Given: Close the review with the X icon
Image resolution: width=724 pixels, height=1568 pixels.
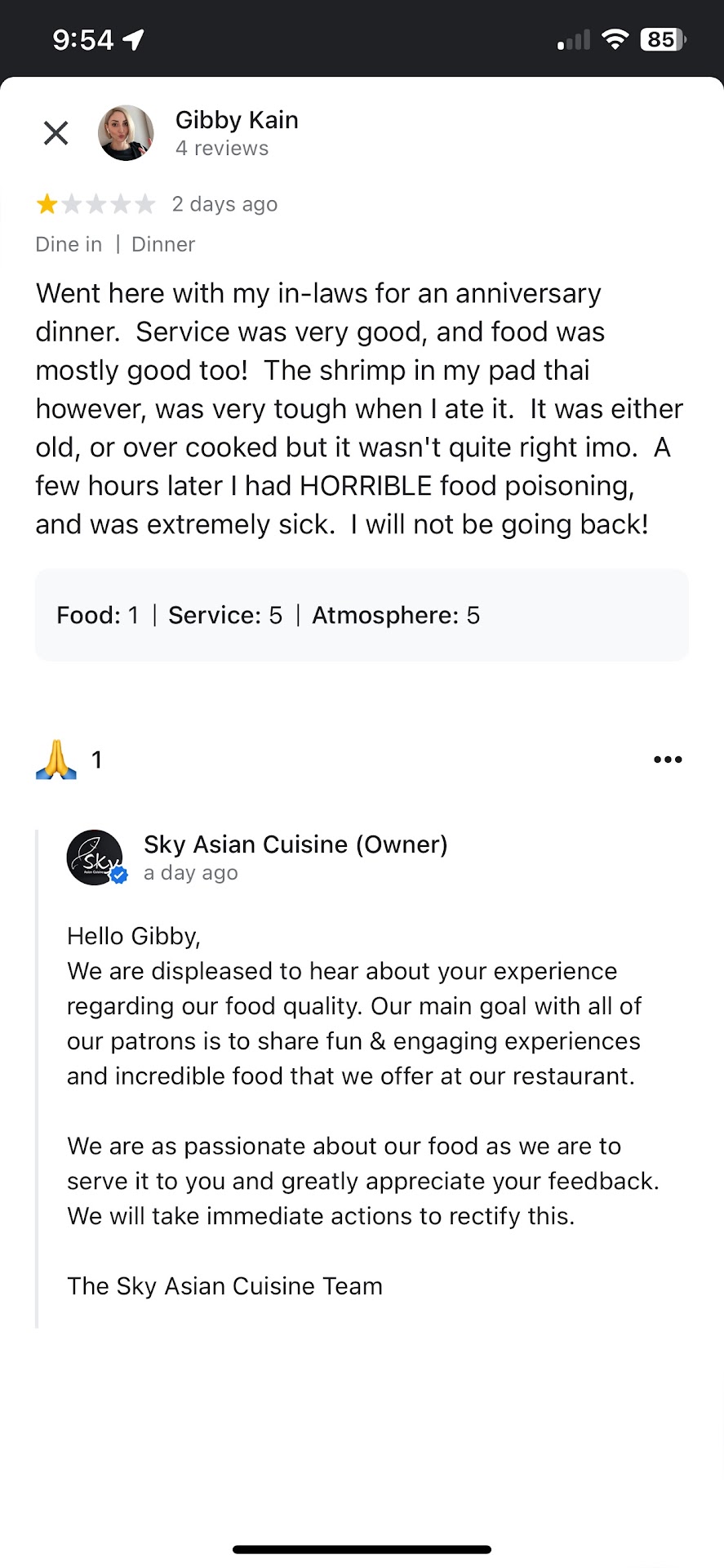Looking at the screenshot, I should [56, 132].
